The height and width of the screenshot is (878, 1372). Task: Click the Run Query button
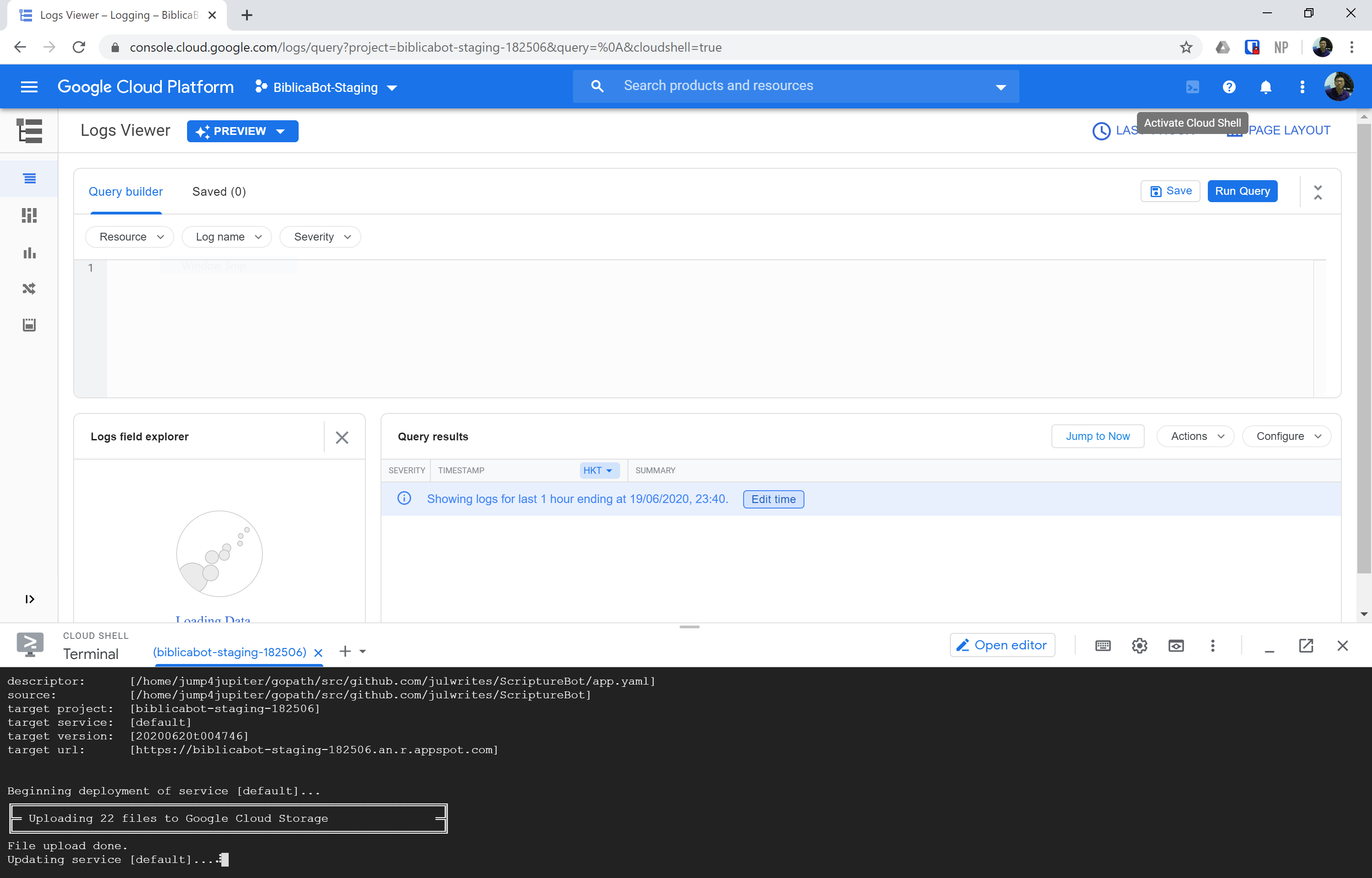point(1242,191)
